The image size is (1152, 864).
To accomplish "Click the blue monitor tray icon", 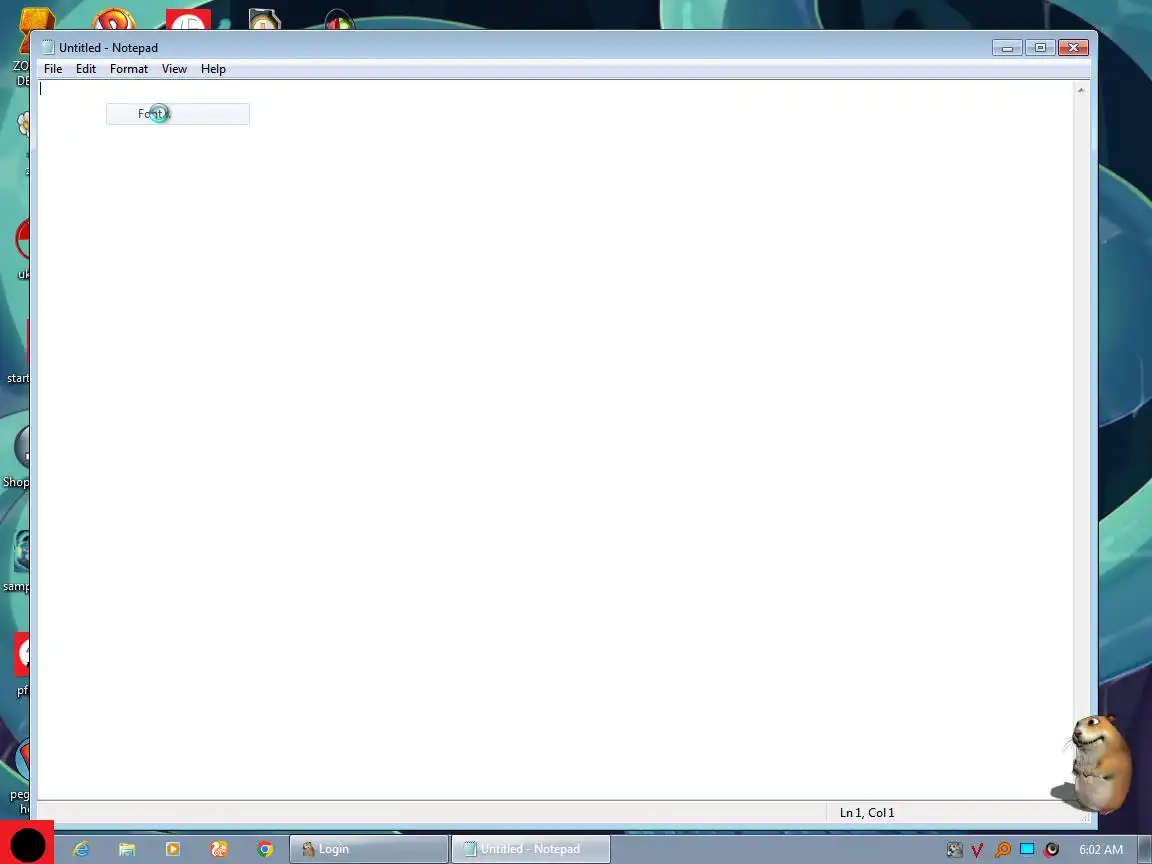I will point(1027,849).
